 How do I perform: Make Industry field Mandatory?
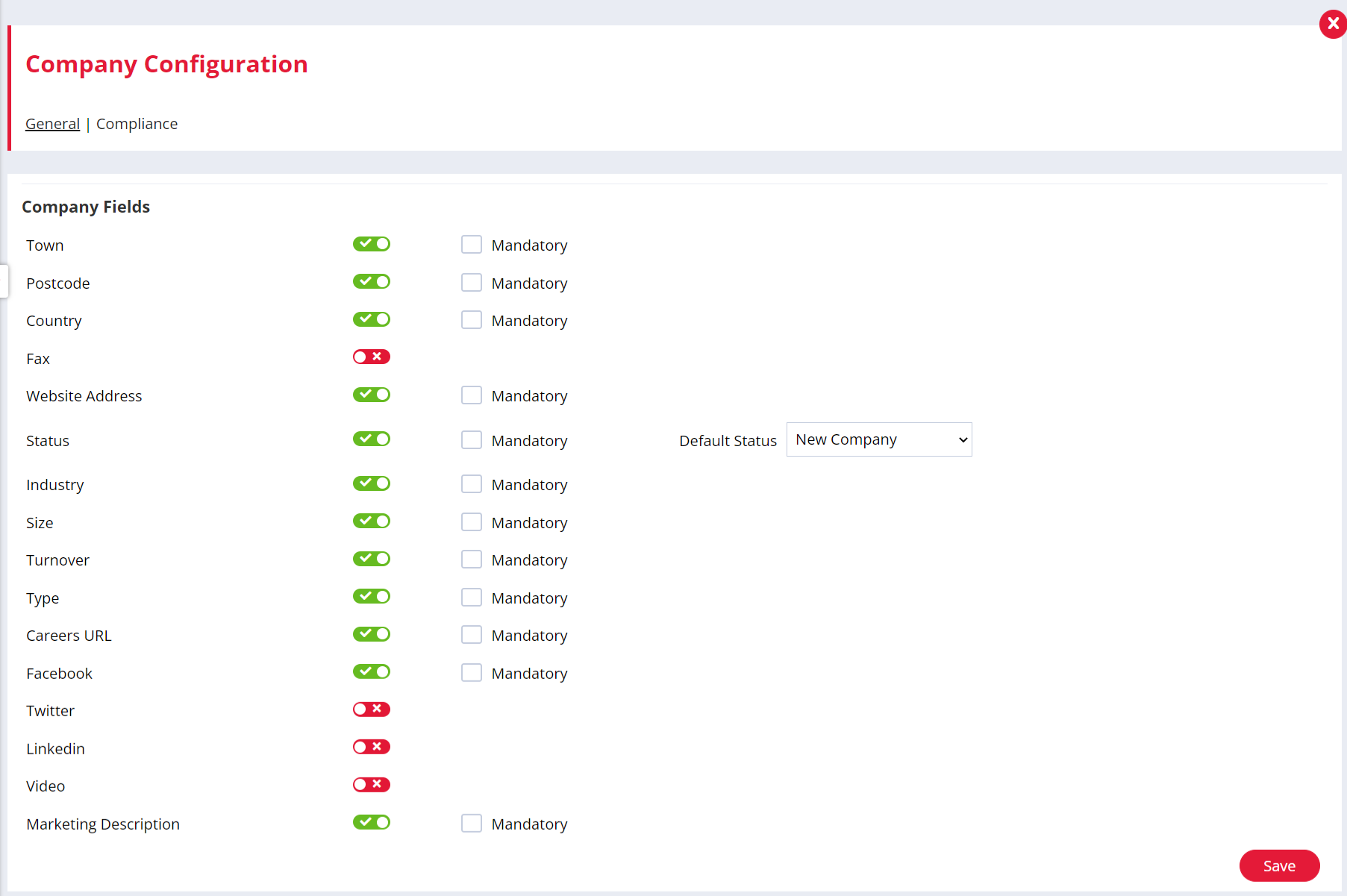pyautogui.click(x=472, y=484)
